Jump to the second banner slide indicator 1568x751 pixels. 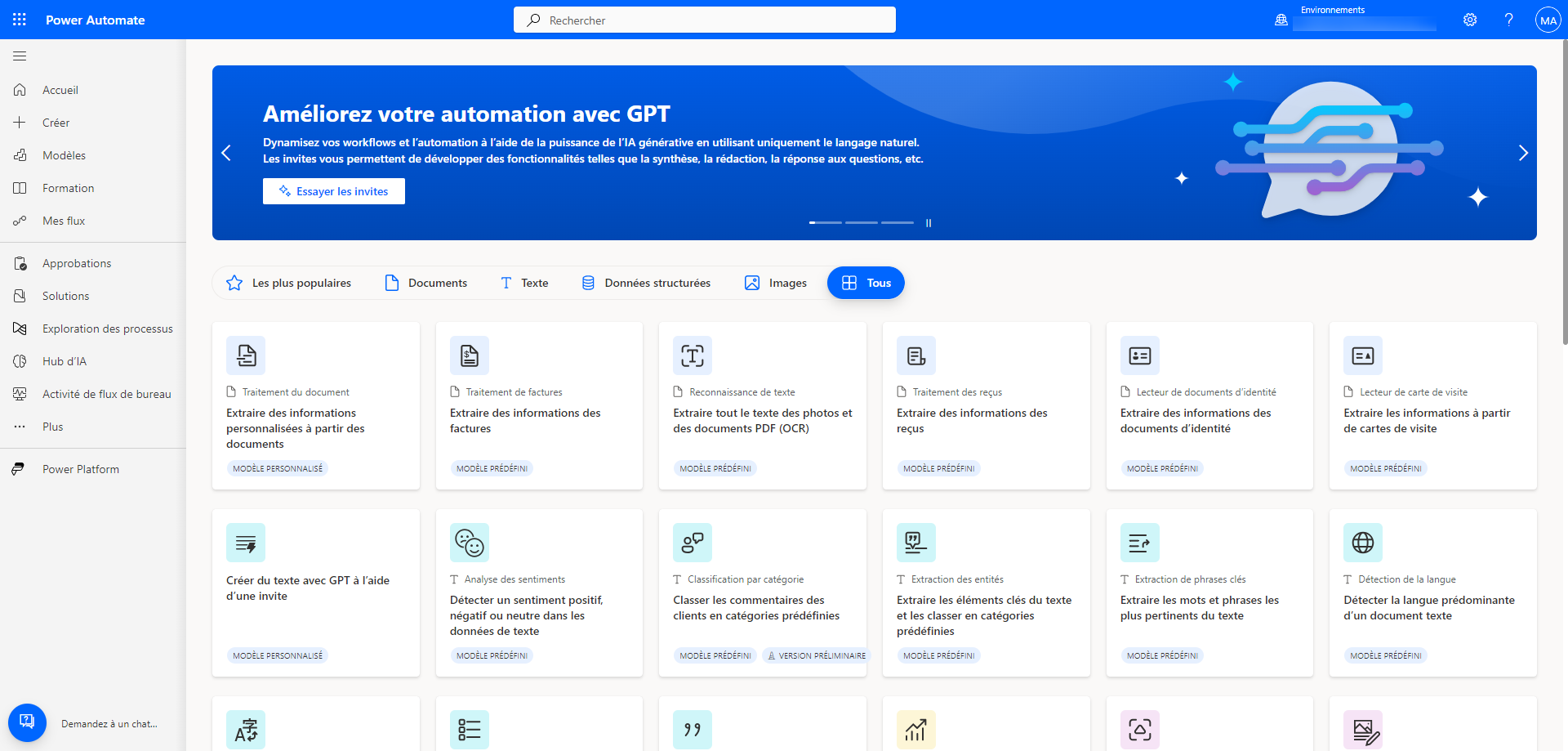coord(862,222)
